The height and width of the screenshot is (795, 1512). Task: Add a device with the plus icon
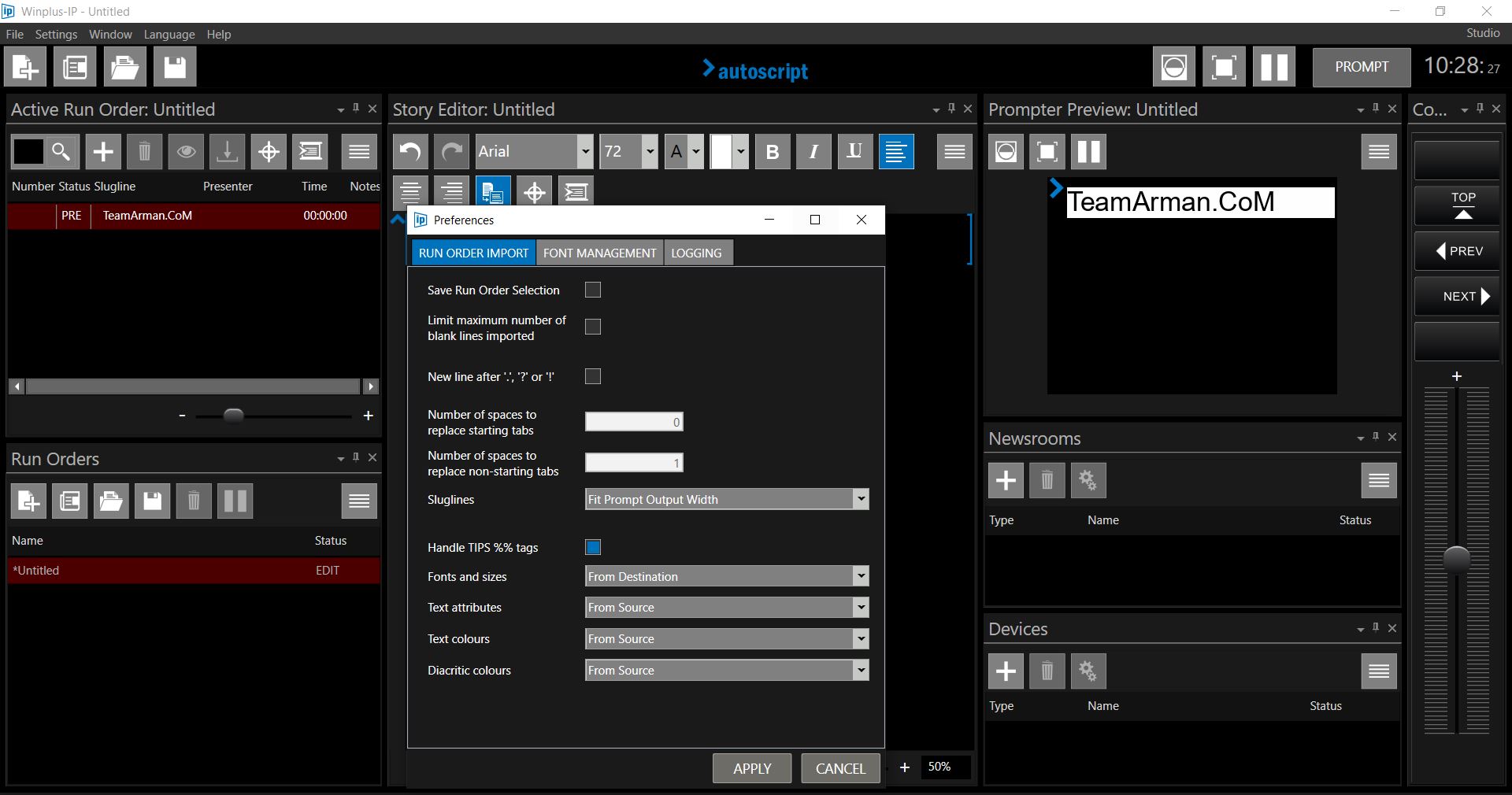[1006, 671]
